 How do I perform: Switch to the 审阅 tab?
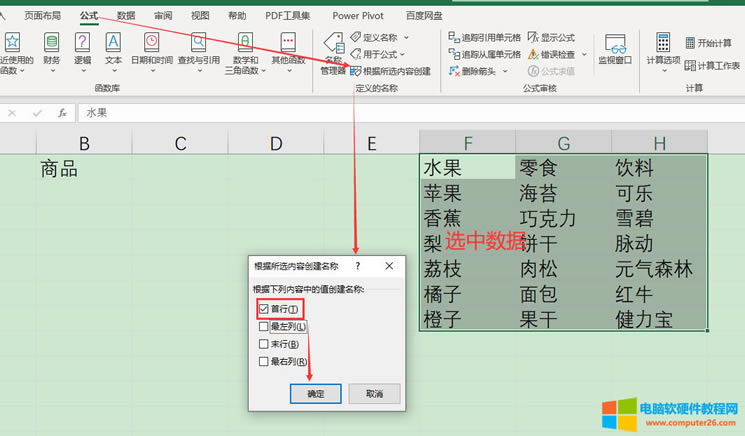tap(163, 16)
